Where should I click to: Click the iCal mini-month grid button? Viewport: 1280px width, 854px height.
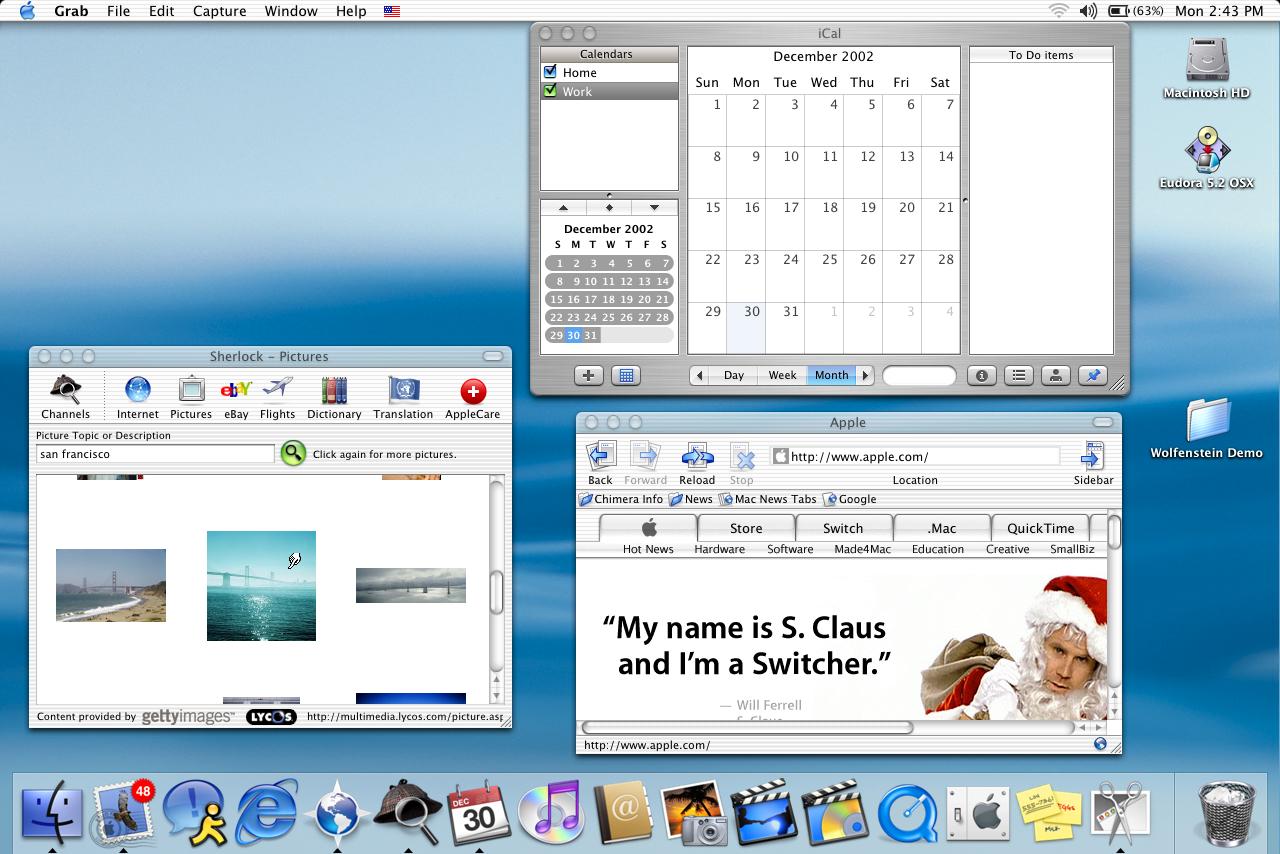click(x=626, y=375)
